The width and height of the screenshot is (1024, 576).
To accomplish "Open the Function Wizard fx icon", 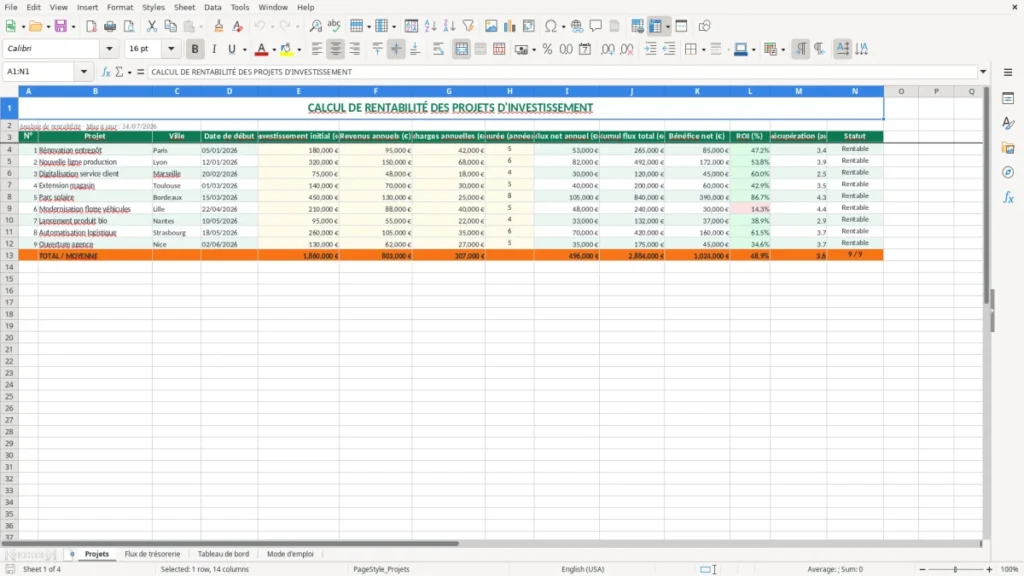I will [x=106, y=72].
